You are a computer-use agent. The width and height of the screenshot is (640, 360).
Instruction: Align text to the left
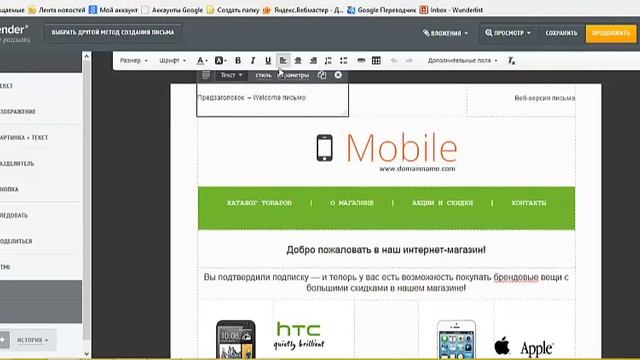click(283, 61)
